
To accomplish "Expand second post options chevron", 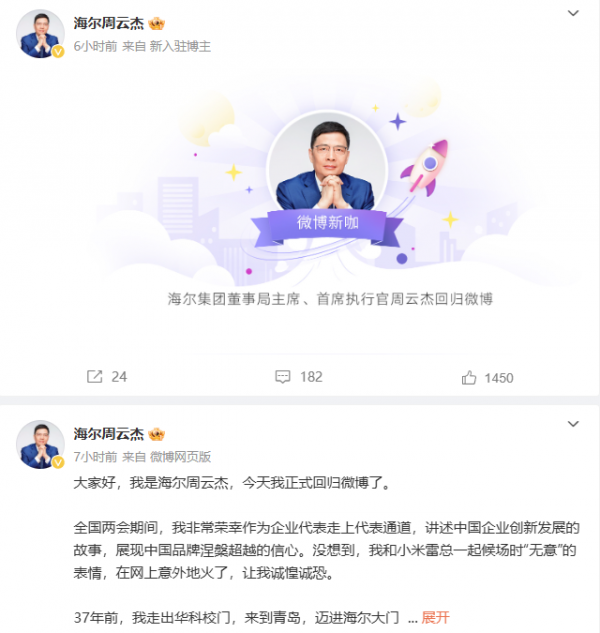I will point(573,424).
